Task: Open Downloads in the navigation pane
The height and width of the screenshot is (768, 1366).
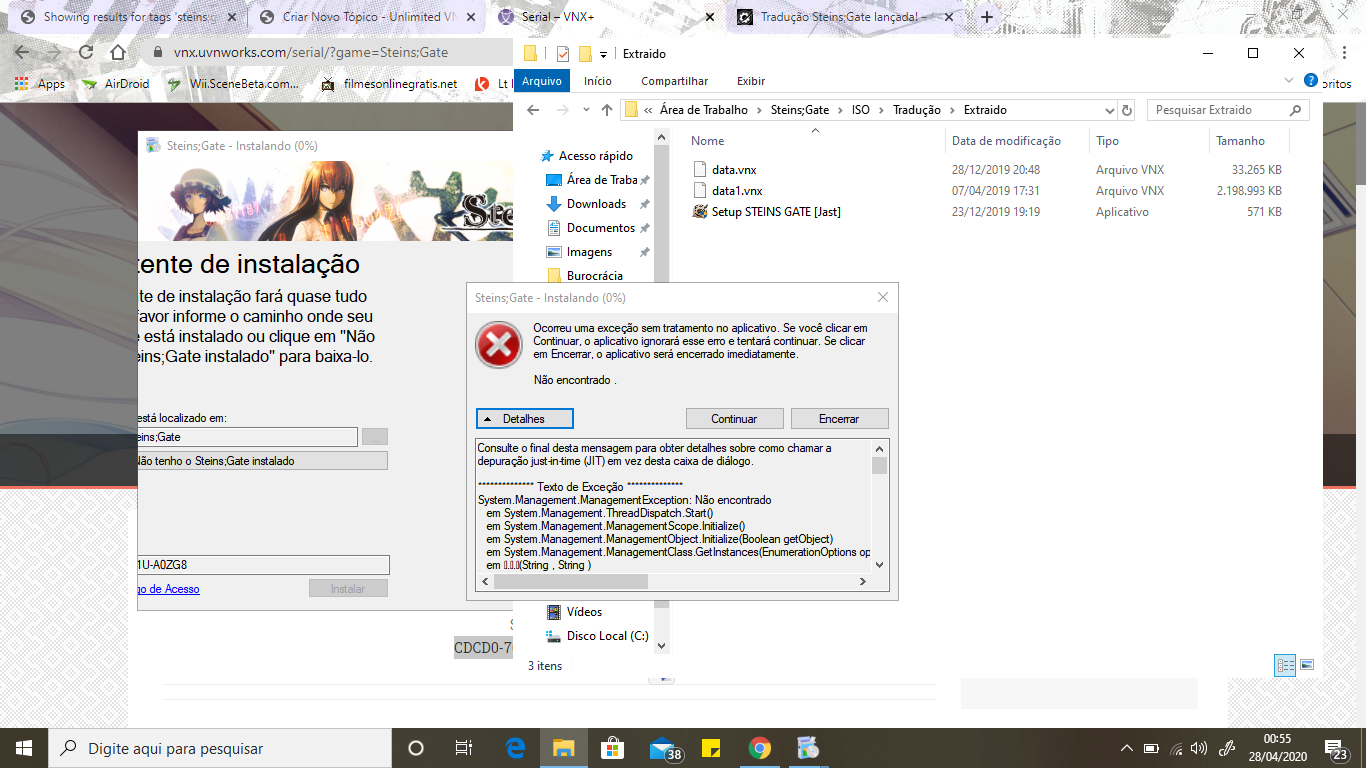Action: (596, 204)
